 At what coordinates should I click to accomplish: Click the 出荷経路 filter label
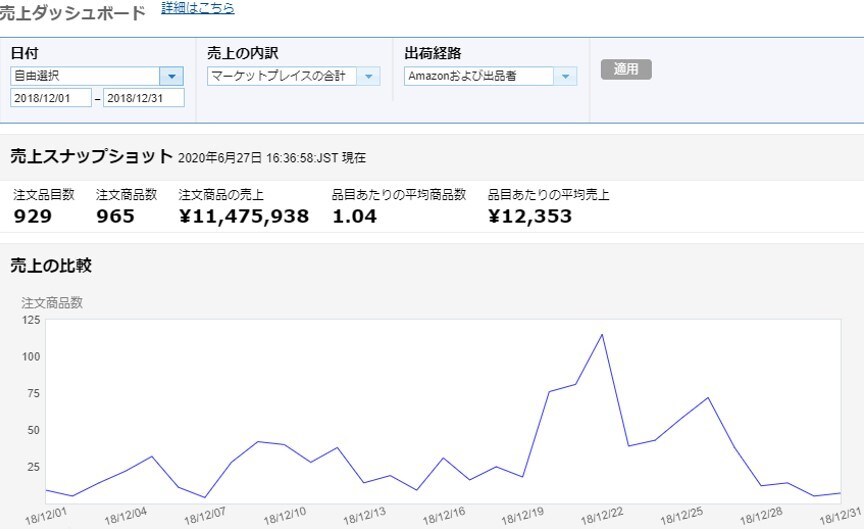pyautogui.click(x=432, y=53)
